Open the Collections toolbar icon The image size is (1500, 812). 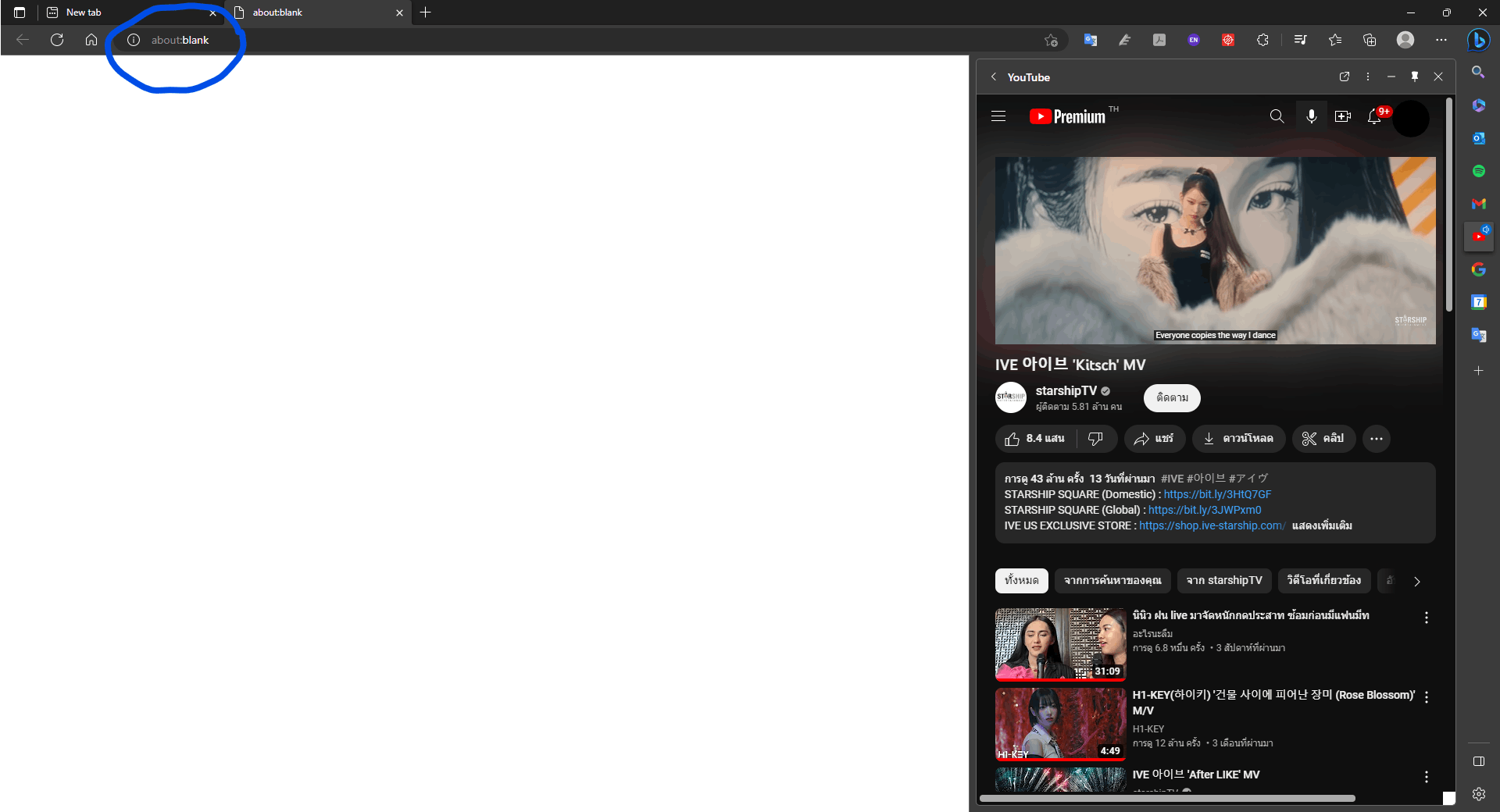[1370, 40]
